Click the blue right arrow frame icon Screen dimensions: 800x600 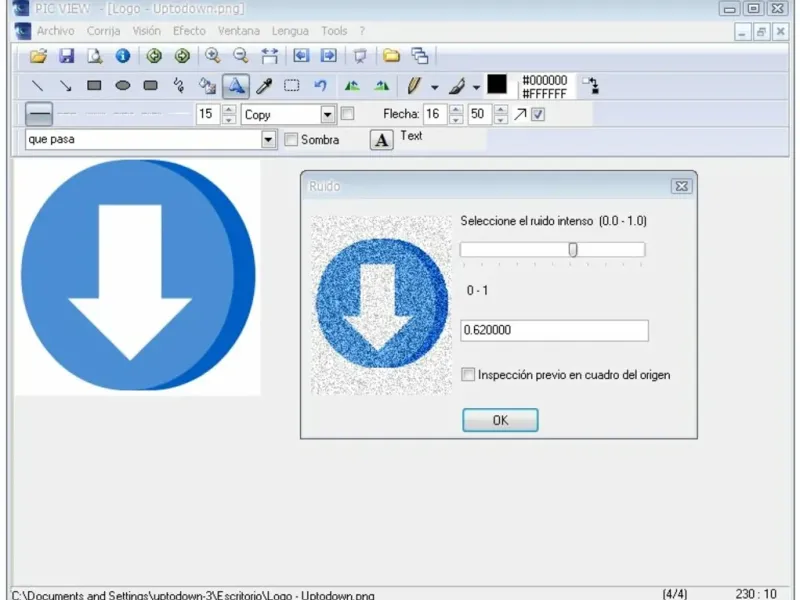click(x=329, y=56)
